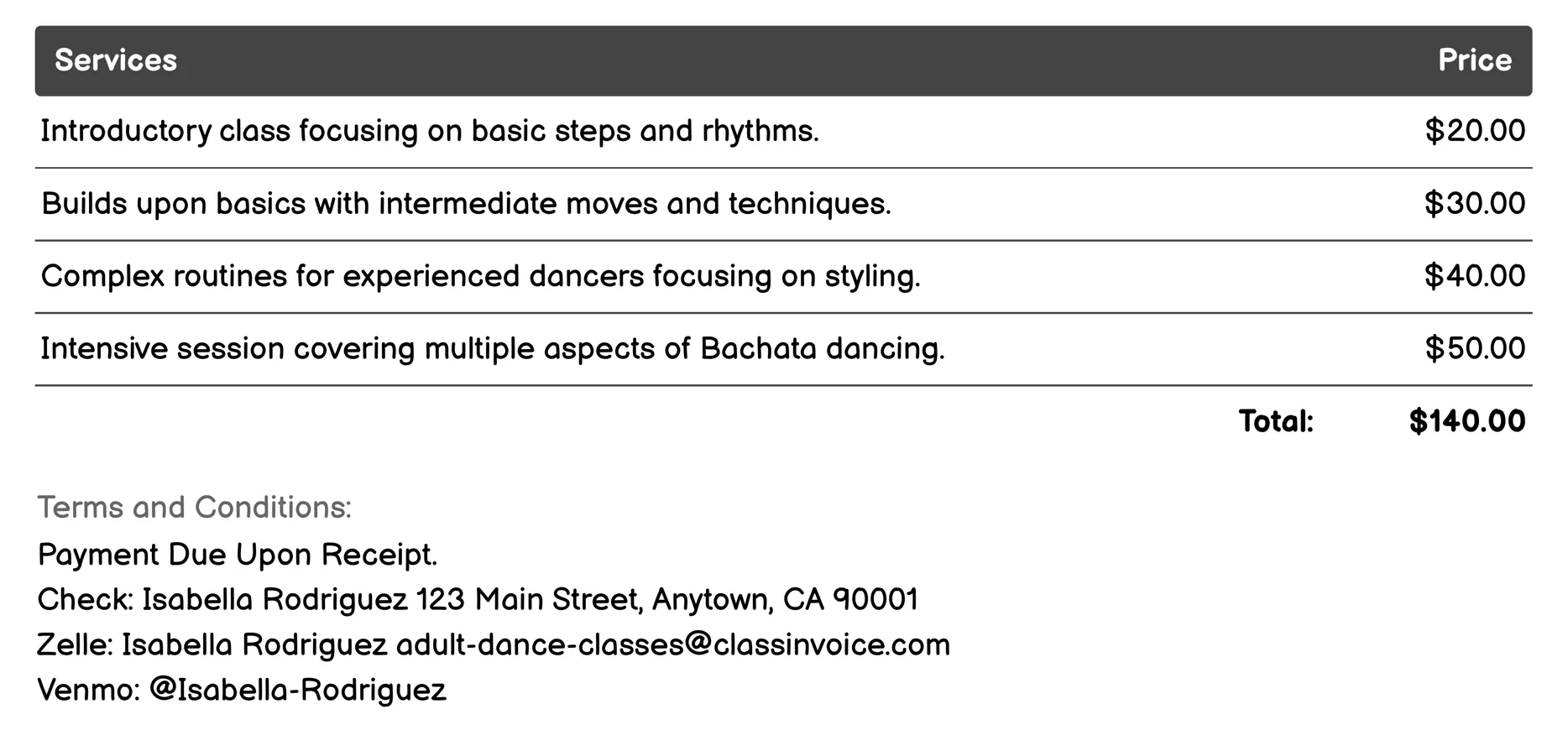The height and width of the screenshot is (730, 1568).
Task: Click the Zelle payment label
Action: (x=75, y=645)
